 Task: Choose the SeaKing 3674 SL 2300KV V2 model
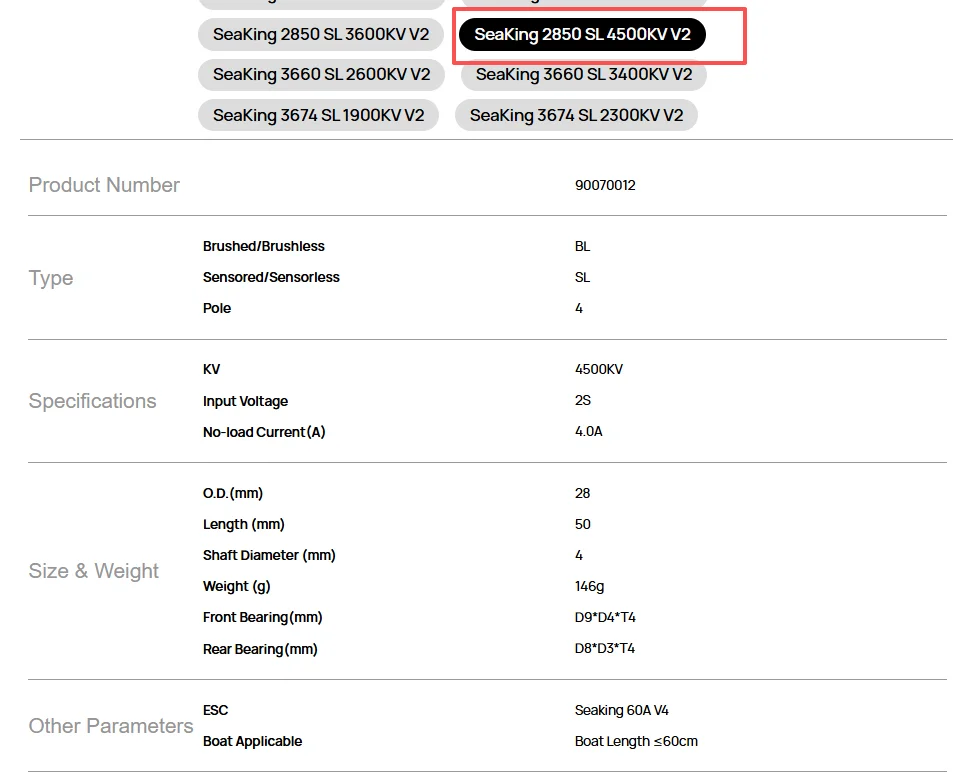pyautogui.click(x=576, y=115)
